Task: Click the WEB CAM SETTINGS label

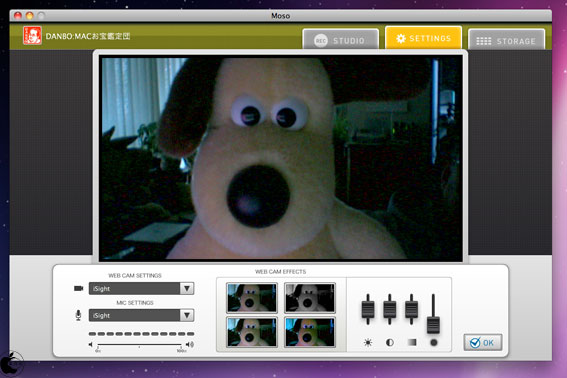Action: click(135, 275)
